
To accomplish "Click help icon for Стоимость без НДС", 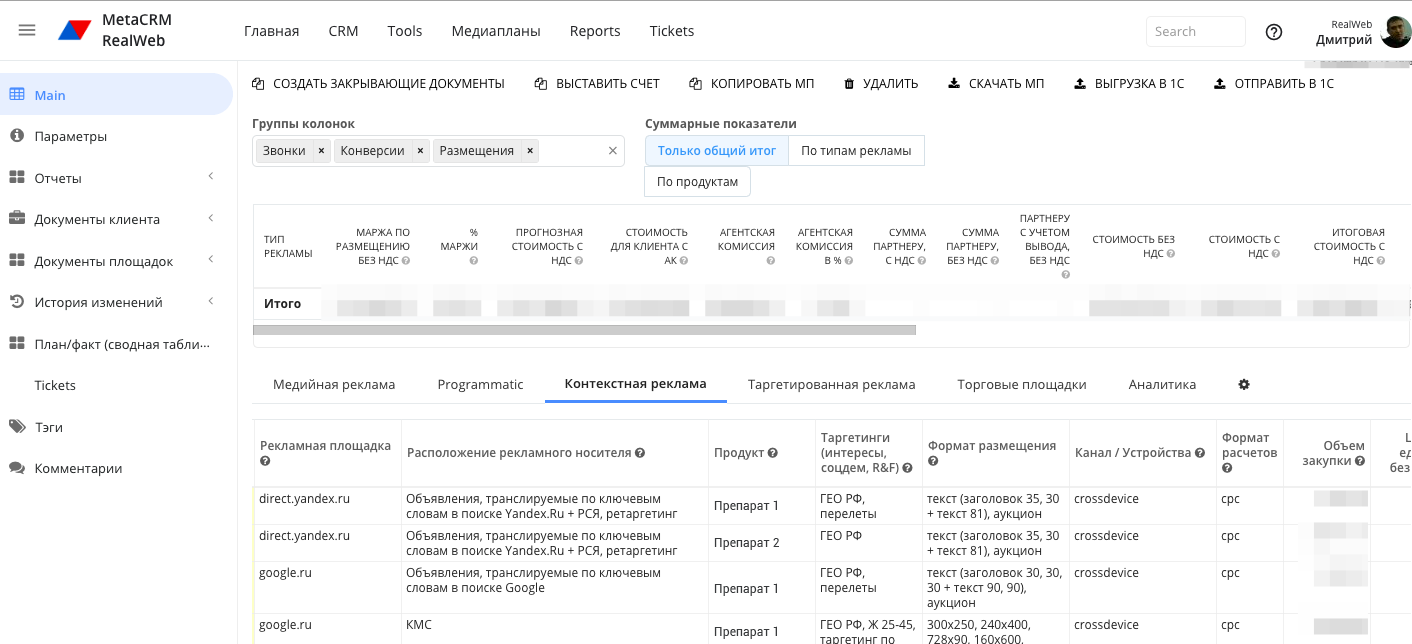I will tap(1170, 254).
